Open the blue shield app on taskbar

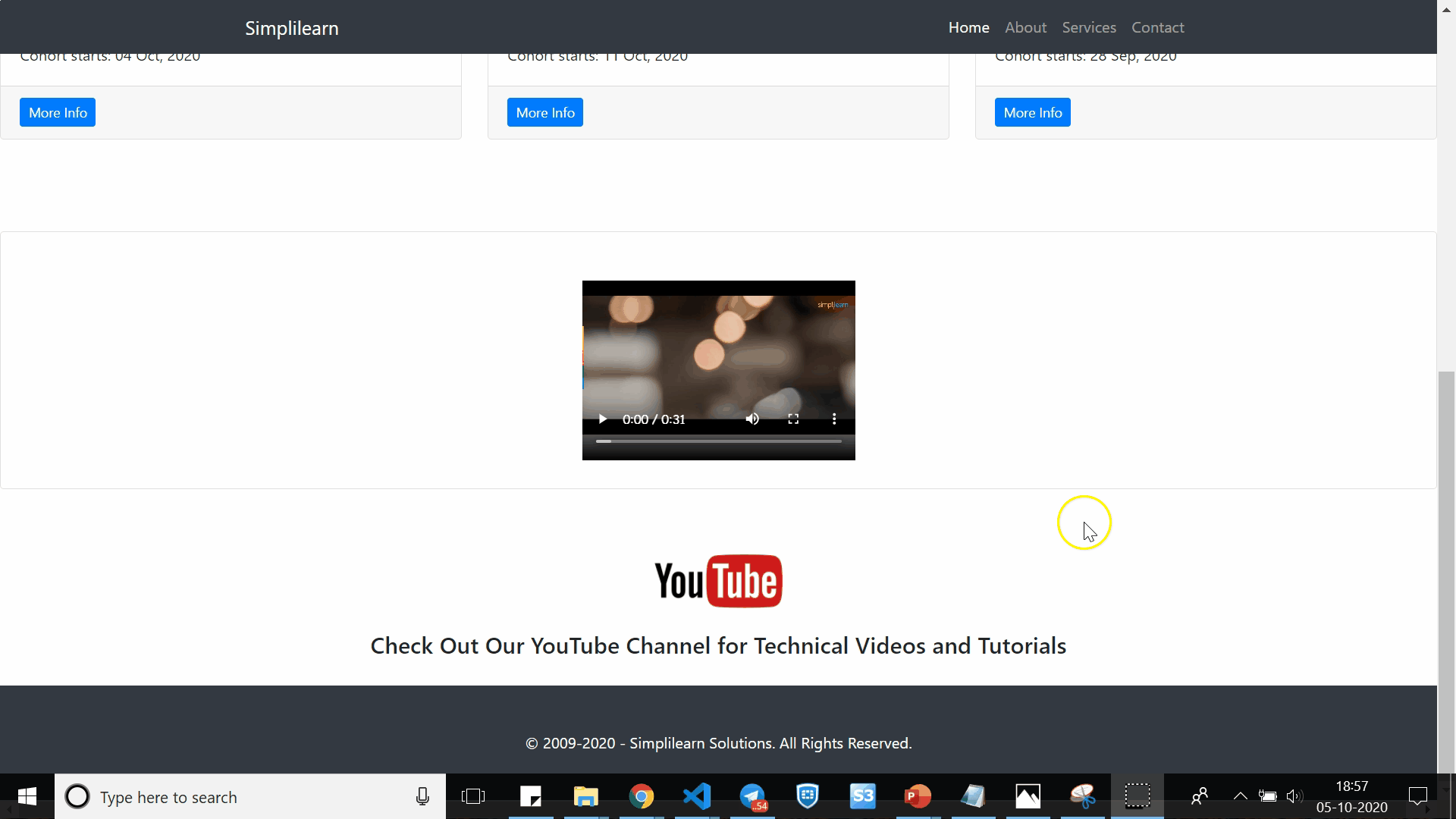[x=808, y=796]
